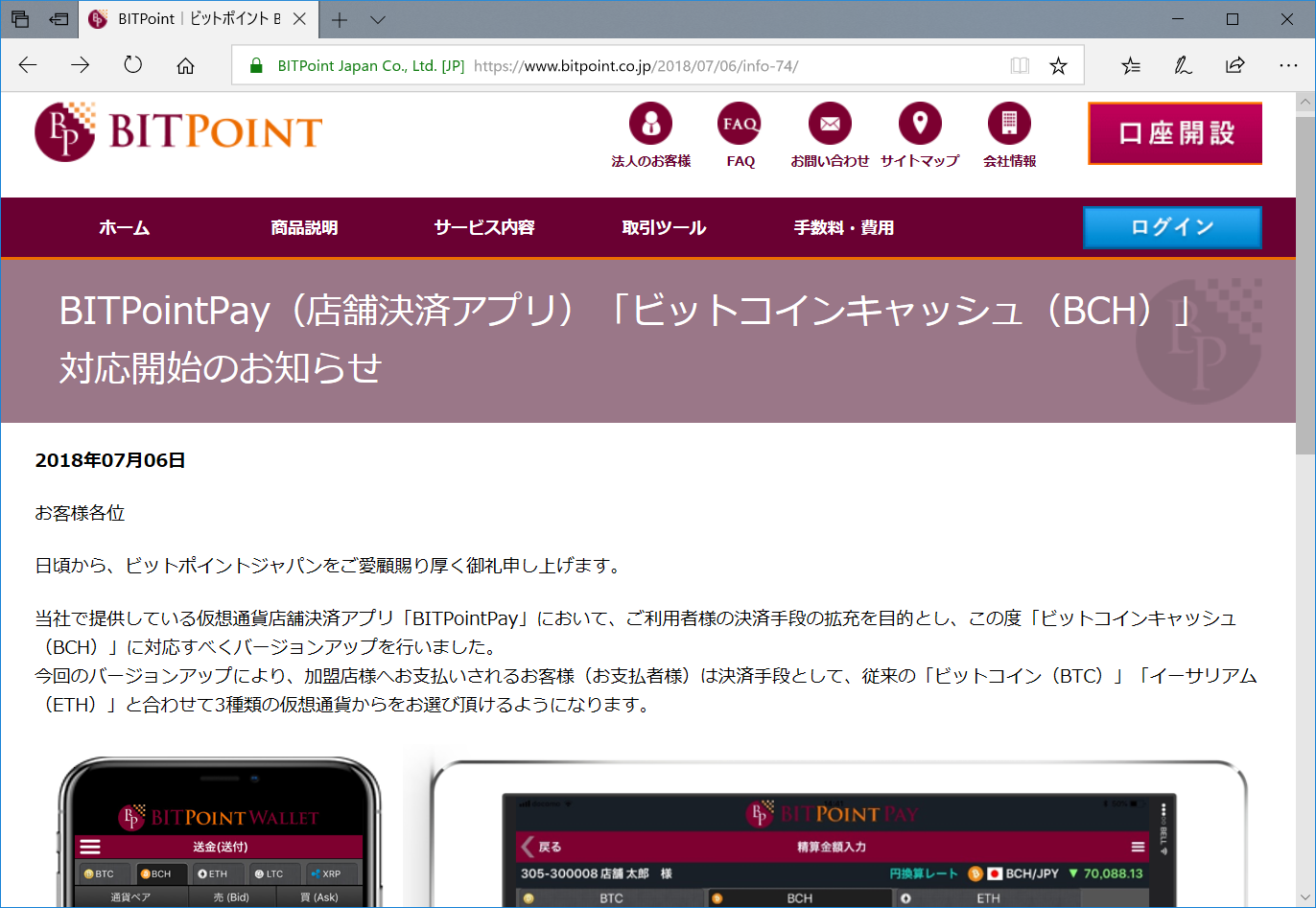Open the FAQ section via its icon
Screen dimensions: 1316x908
tap(740, 123)
